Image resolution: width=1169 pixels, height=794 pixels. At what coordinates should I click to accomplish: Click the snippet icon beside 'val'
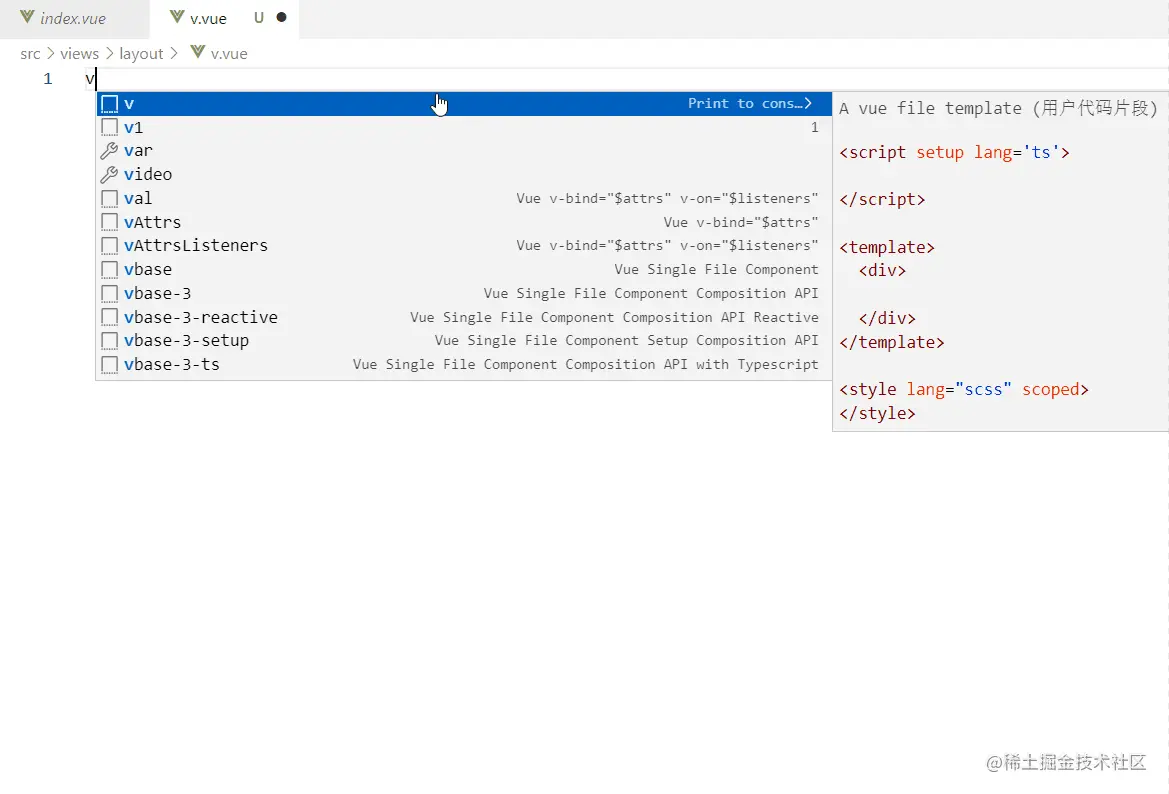coord(110,198)
